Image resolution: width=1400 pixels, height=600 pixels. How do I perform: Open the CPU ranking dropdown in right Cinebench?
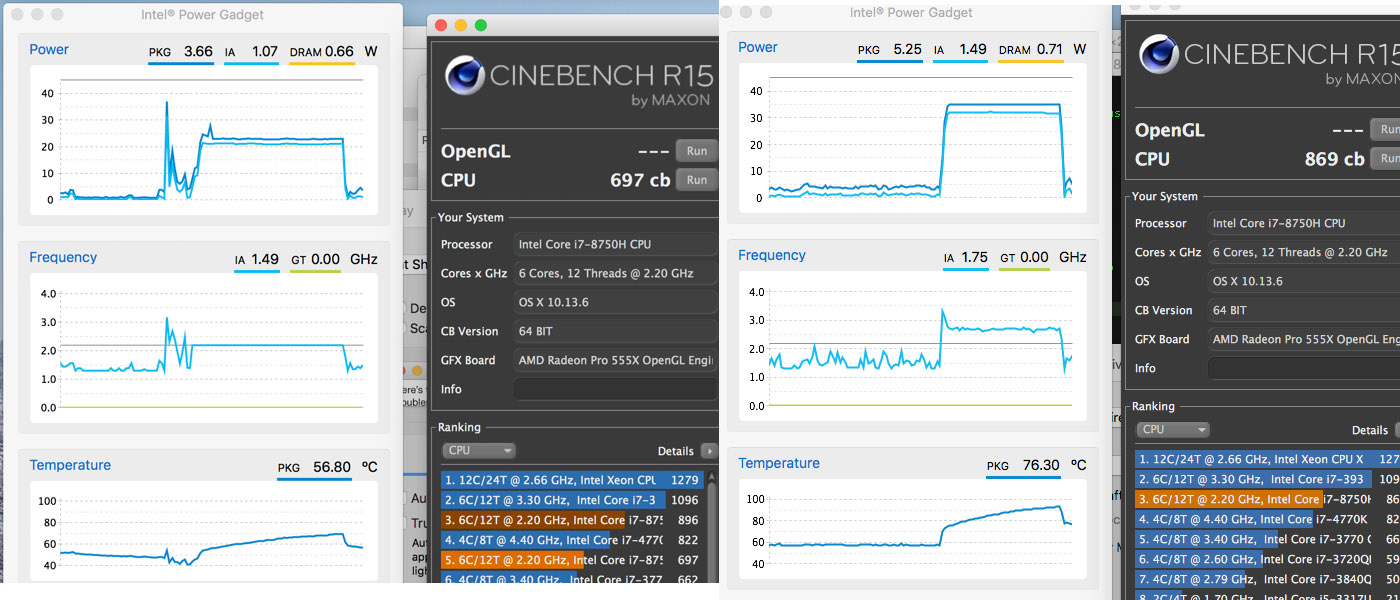tap(1173, 430)
